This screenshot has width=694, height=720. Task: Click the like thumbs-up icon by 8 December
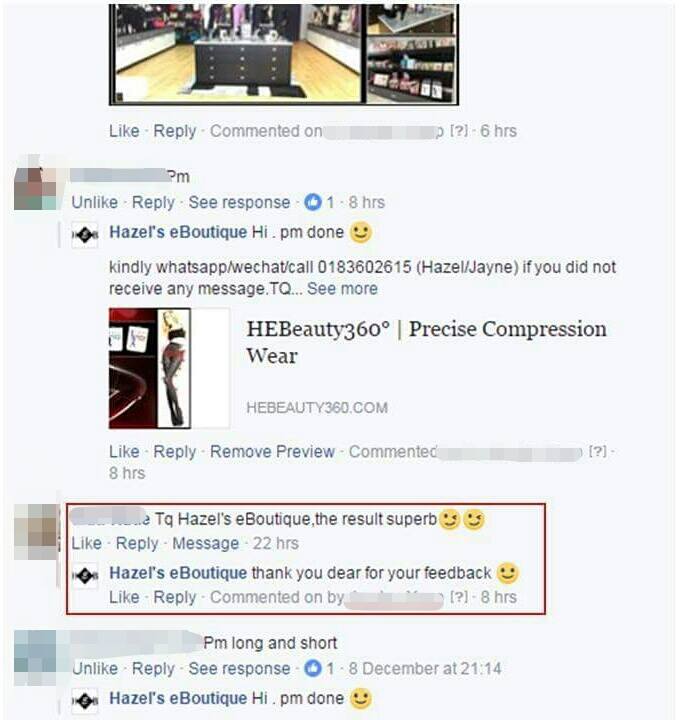313,668
